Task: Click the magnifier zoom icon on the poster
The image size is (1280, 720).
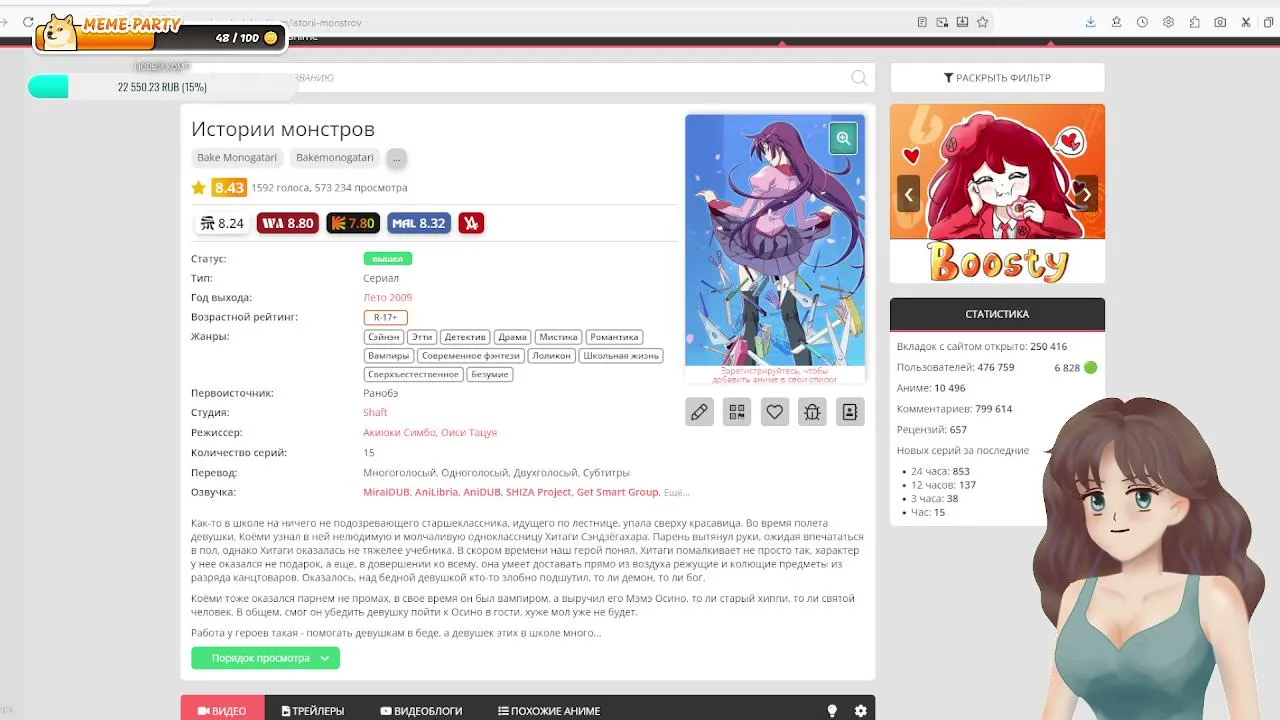Action: [843, 139]
